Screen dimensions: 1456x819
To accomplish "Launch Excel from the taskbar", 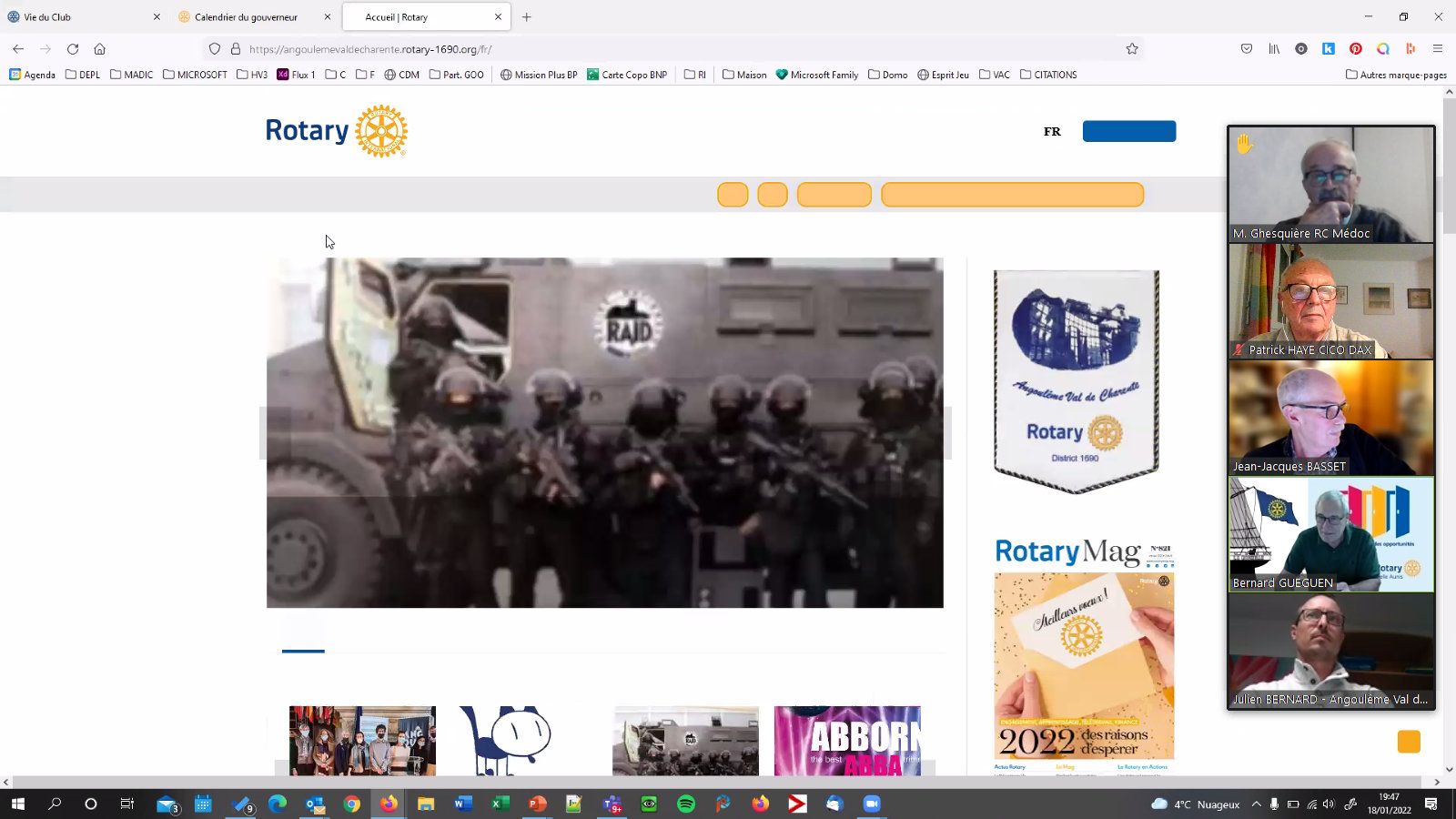I will pyautogui.click(x=500, y=804).
